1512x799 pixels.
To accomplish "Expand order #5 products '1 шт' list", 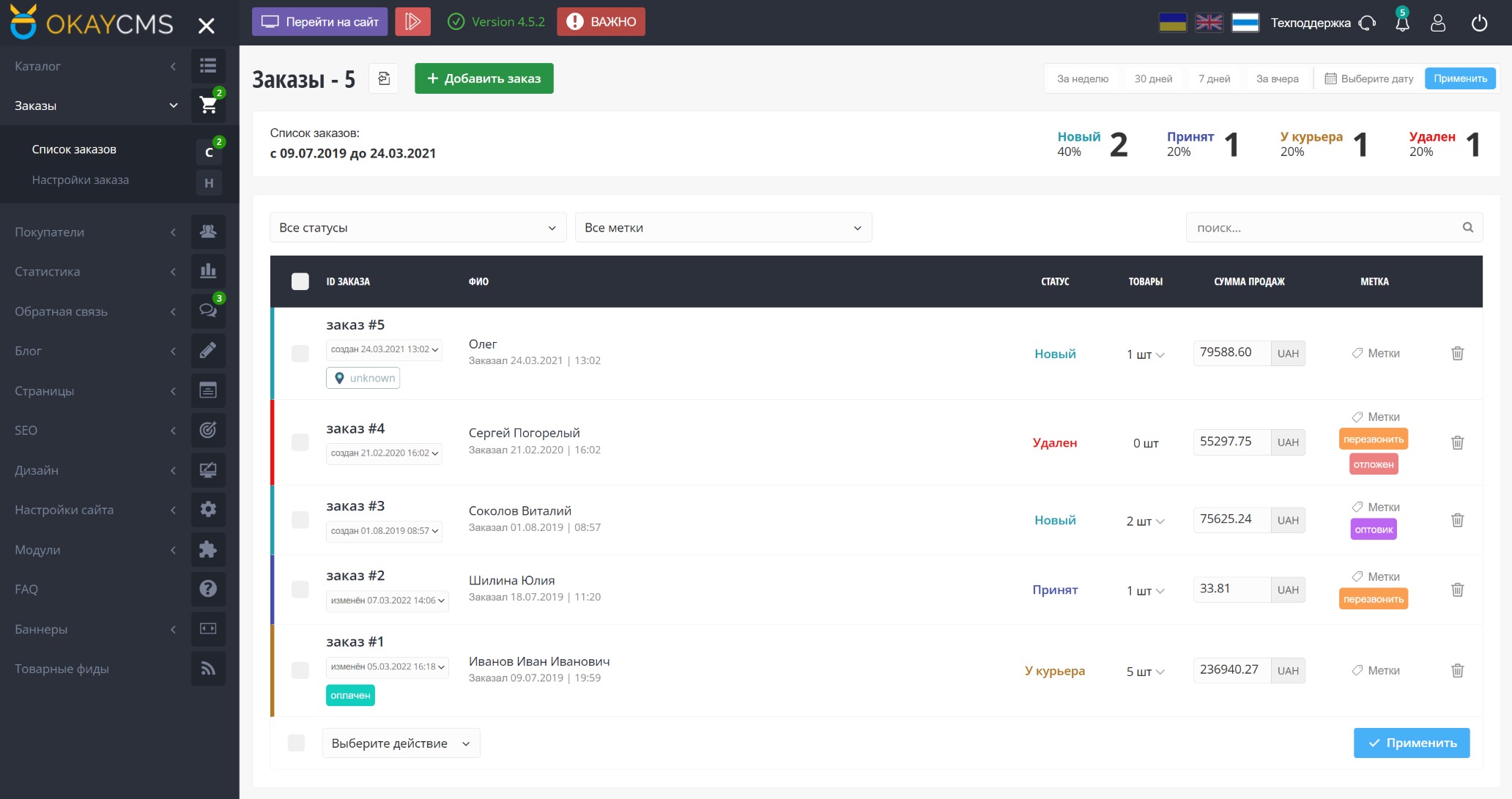I will tap(1146, 354).
